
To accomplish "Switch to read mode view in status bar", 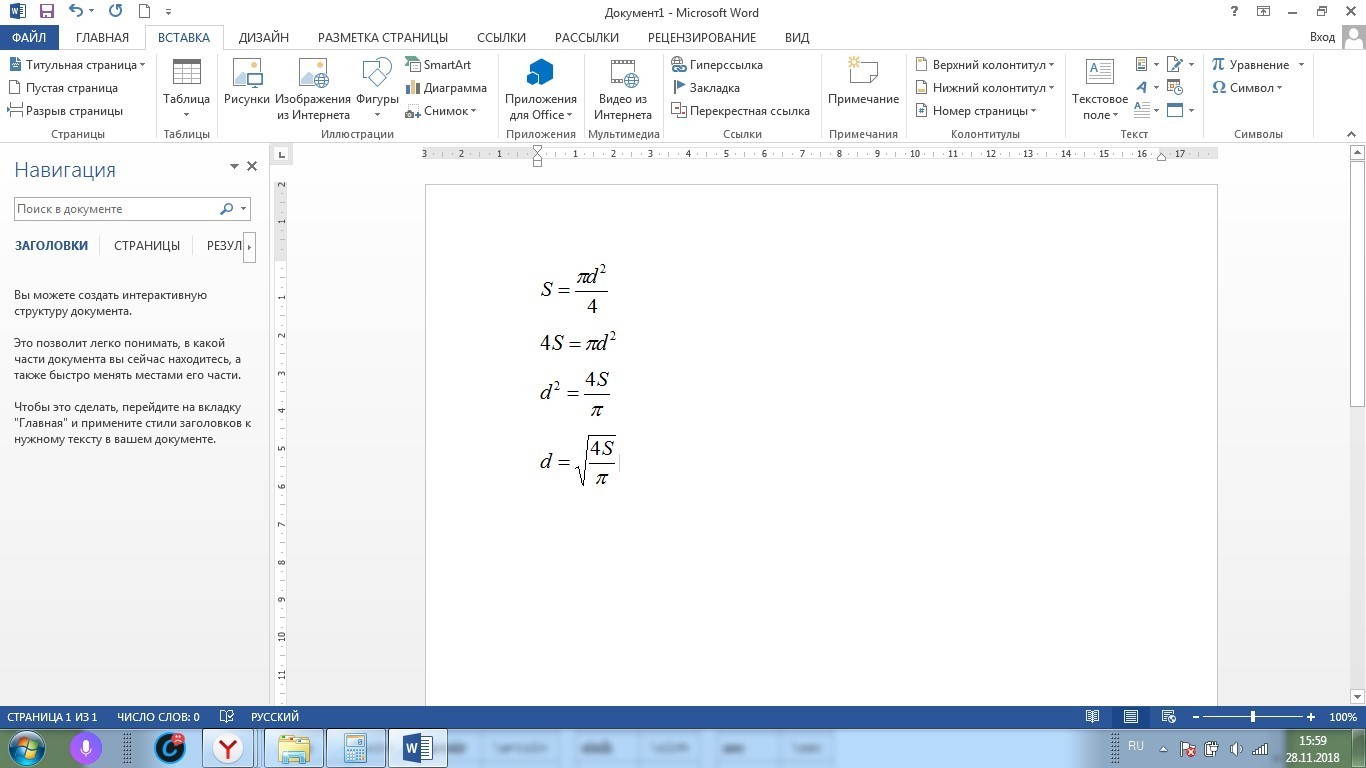I will point(1093,717).
